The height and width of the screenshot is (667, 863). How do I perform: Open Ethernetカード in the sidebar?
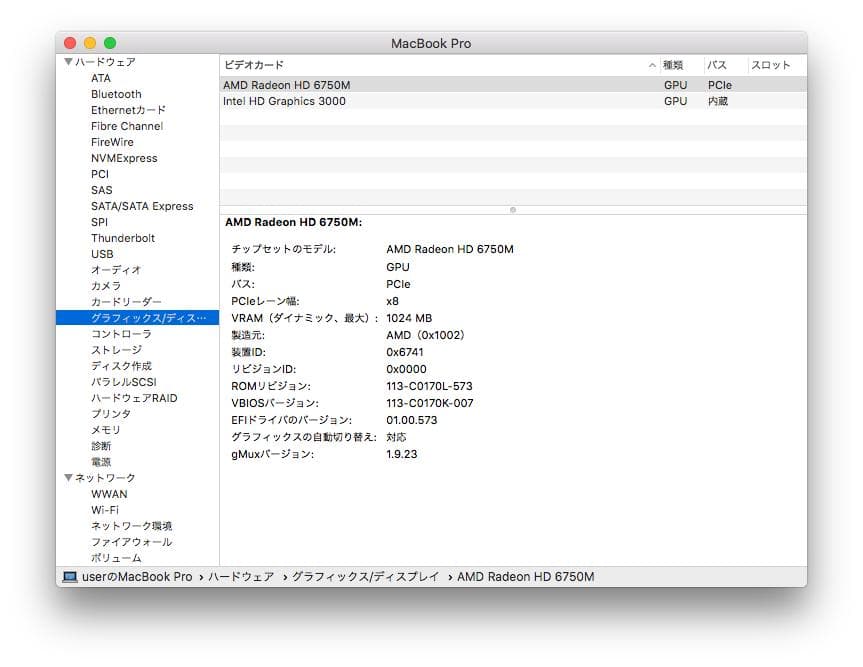pos(128,110)
